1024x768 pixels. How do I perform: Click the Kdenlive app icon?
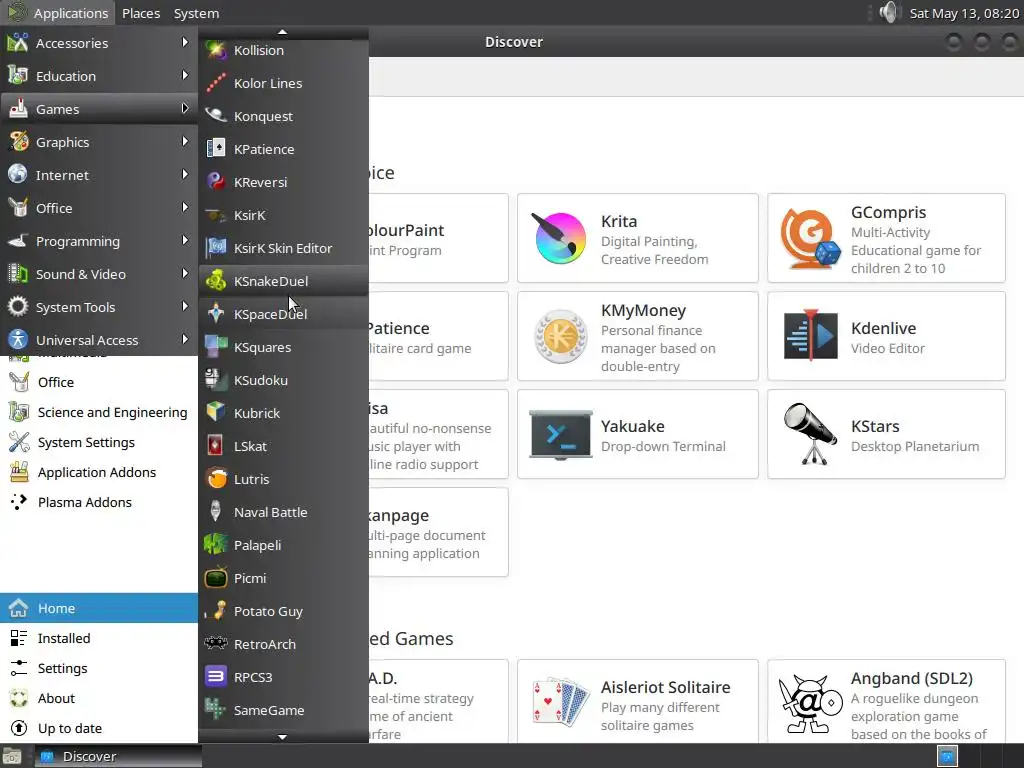pos(810,336)
